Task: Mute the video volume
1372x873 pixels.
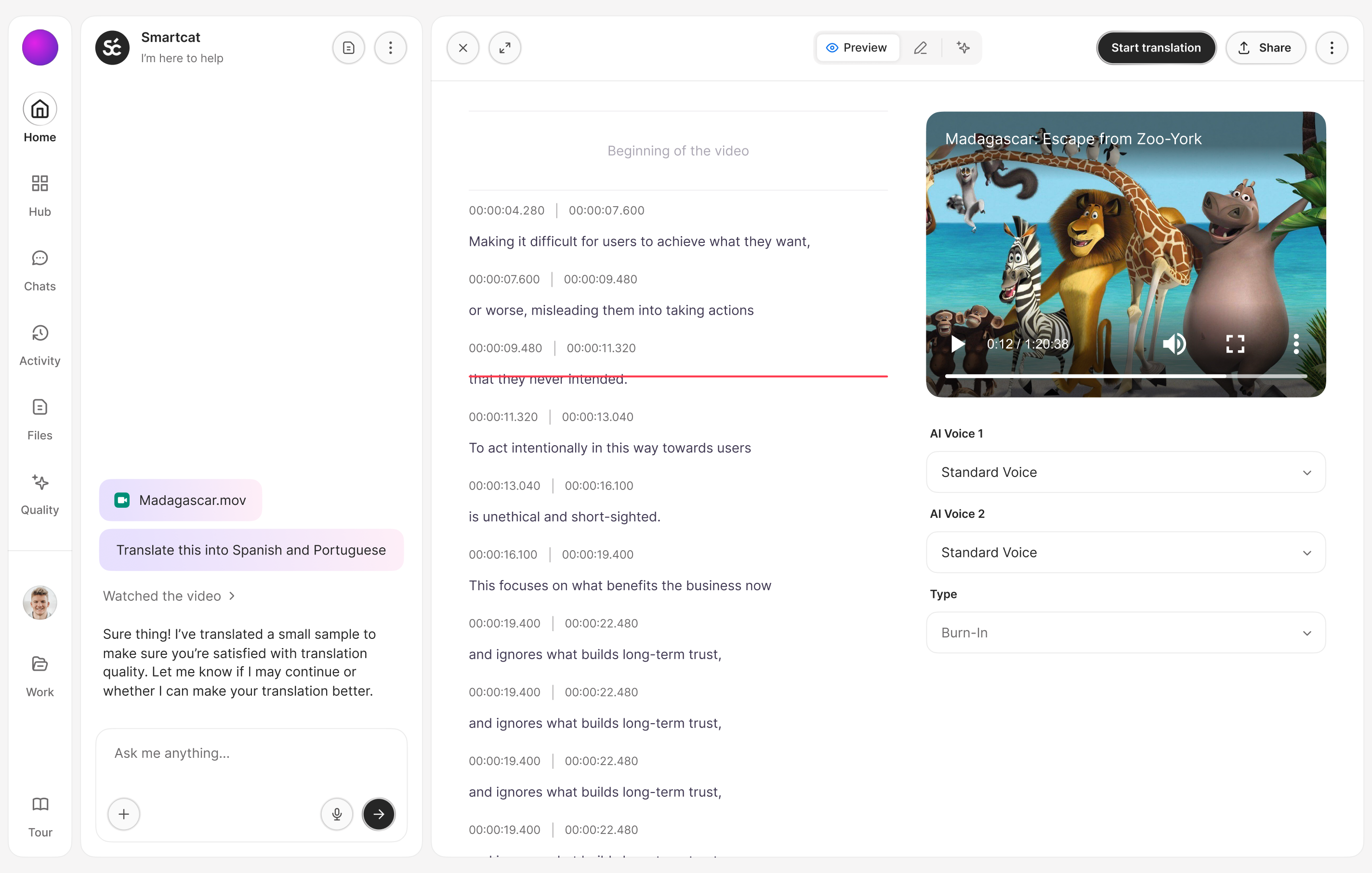Action: [1174, 344]
